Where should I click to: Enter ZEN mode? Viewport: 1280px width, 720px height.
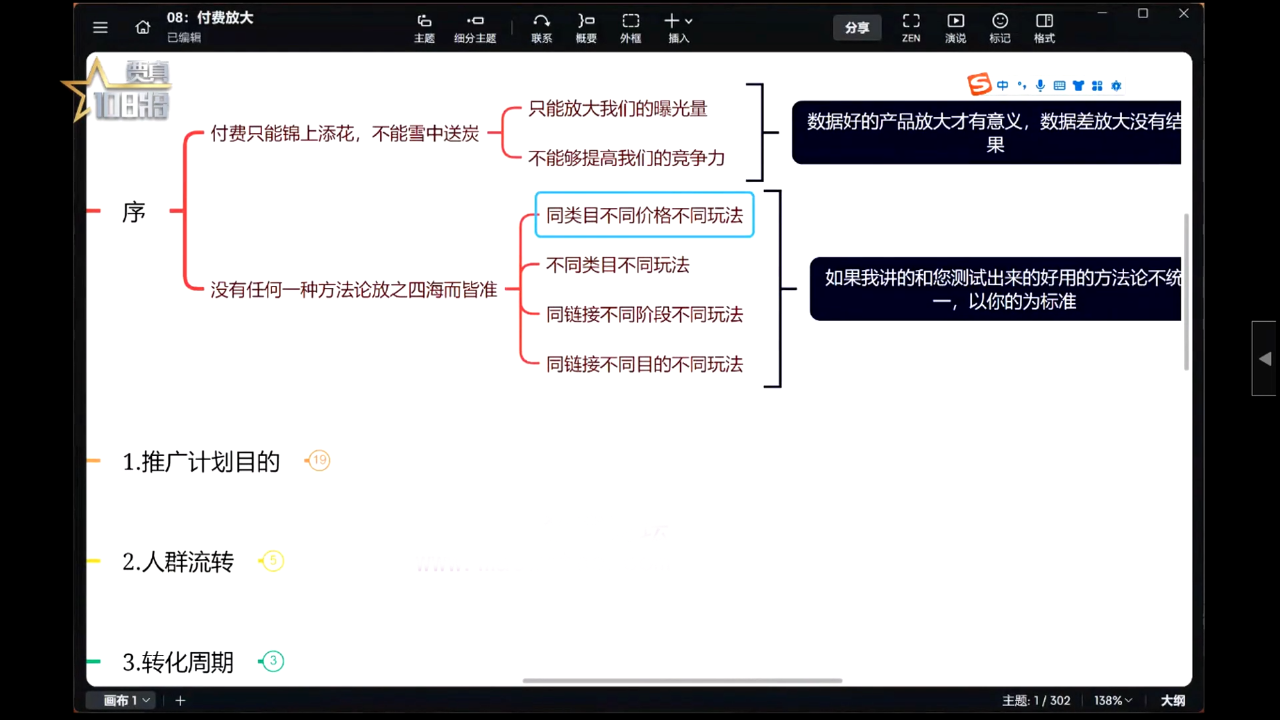click(x=911, y=28)
